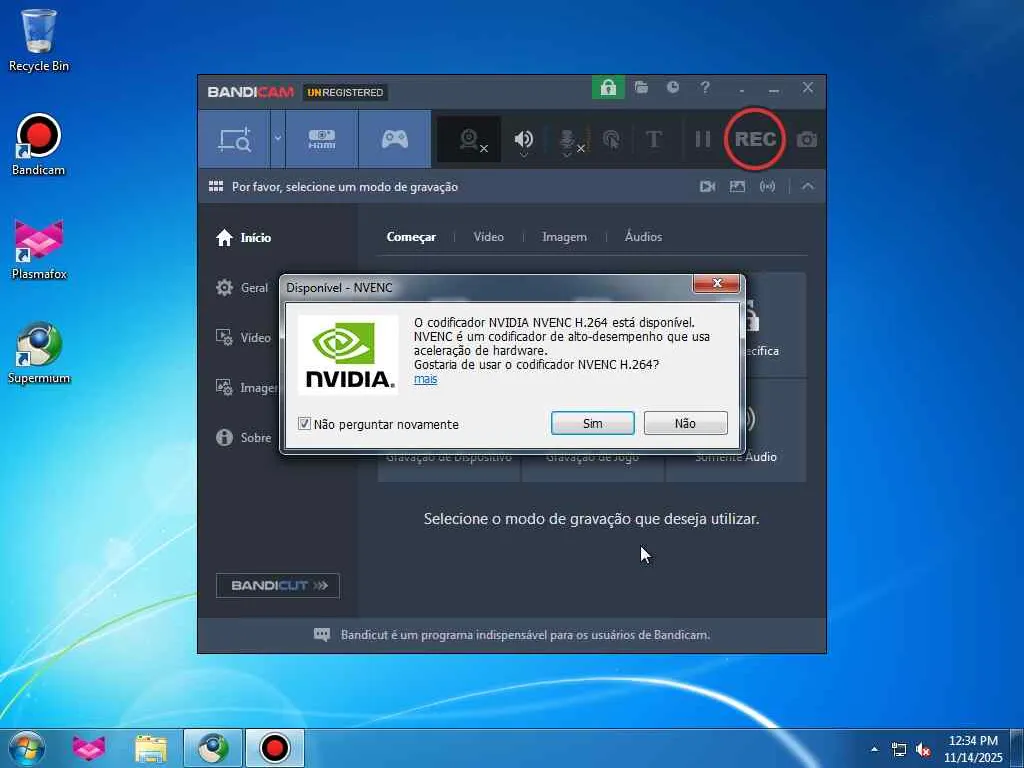Open Imagem settings in sidebar

tap(246, 388)
